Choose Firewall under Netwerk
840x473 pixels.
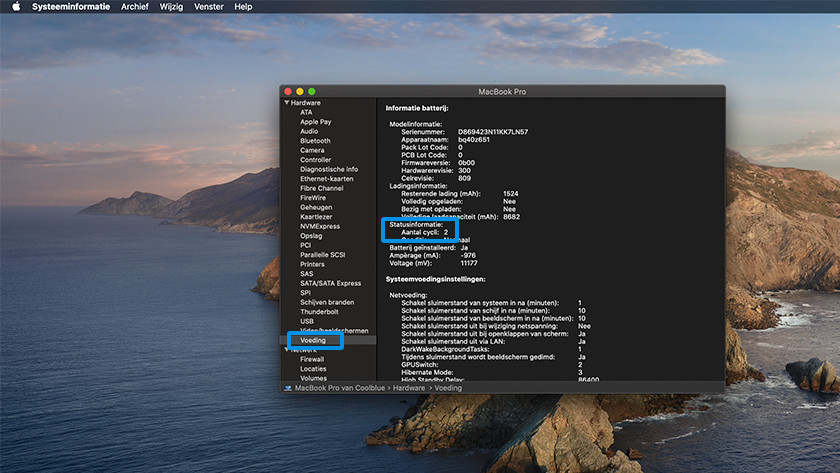312,359
